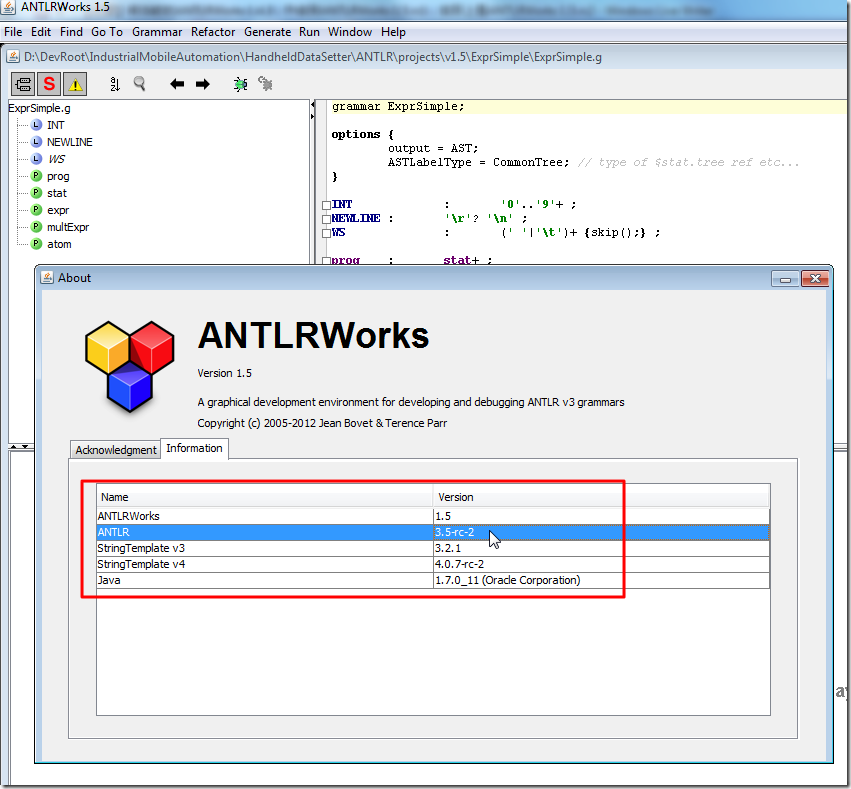Click the Name column header
This screenshot has width=851, height=789.
[265, 497]
